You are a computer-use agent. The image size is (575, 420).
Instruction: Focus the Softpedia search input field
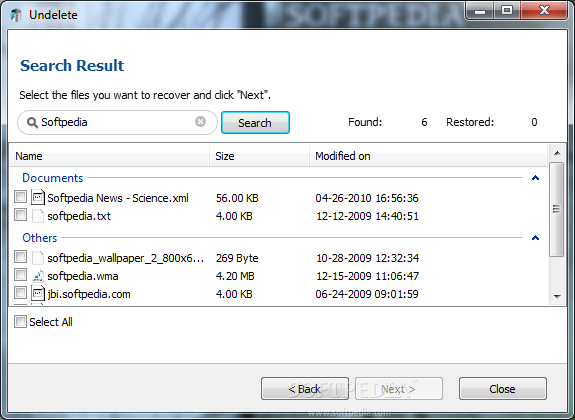click(x=117, y=122)
